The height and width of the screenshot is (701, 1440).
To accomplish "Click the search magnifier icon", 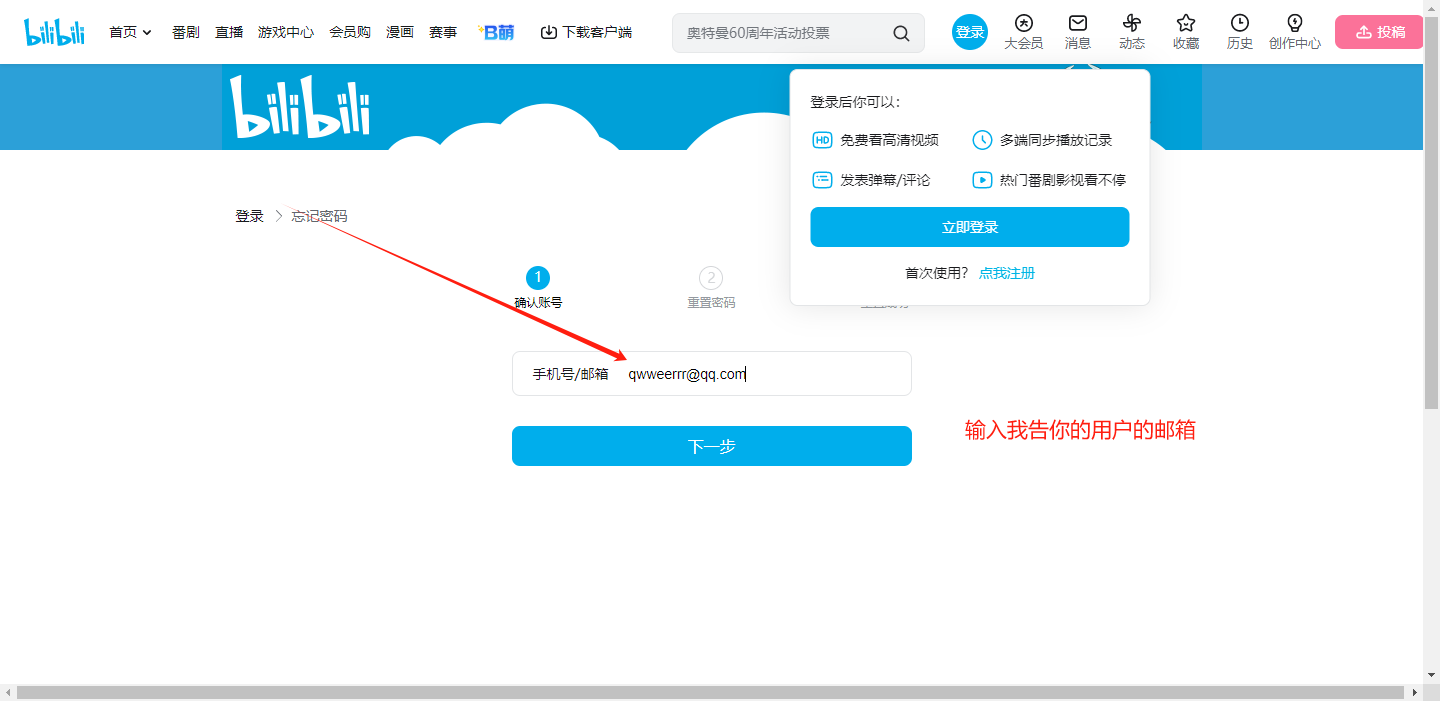I will (x=901, y=33).
